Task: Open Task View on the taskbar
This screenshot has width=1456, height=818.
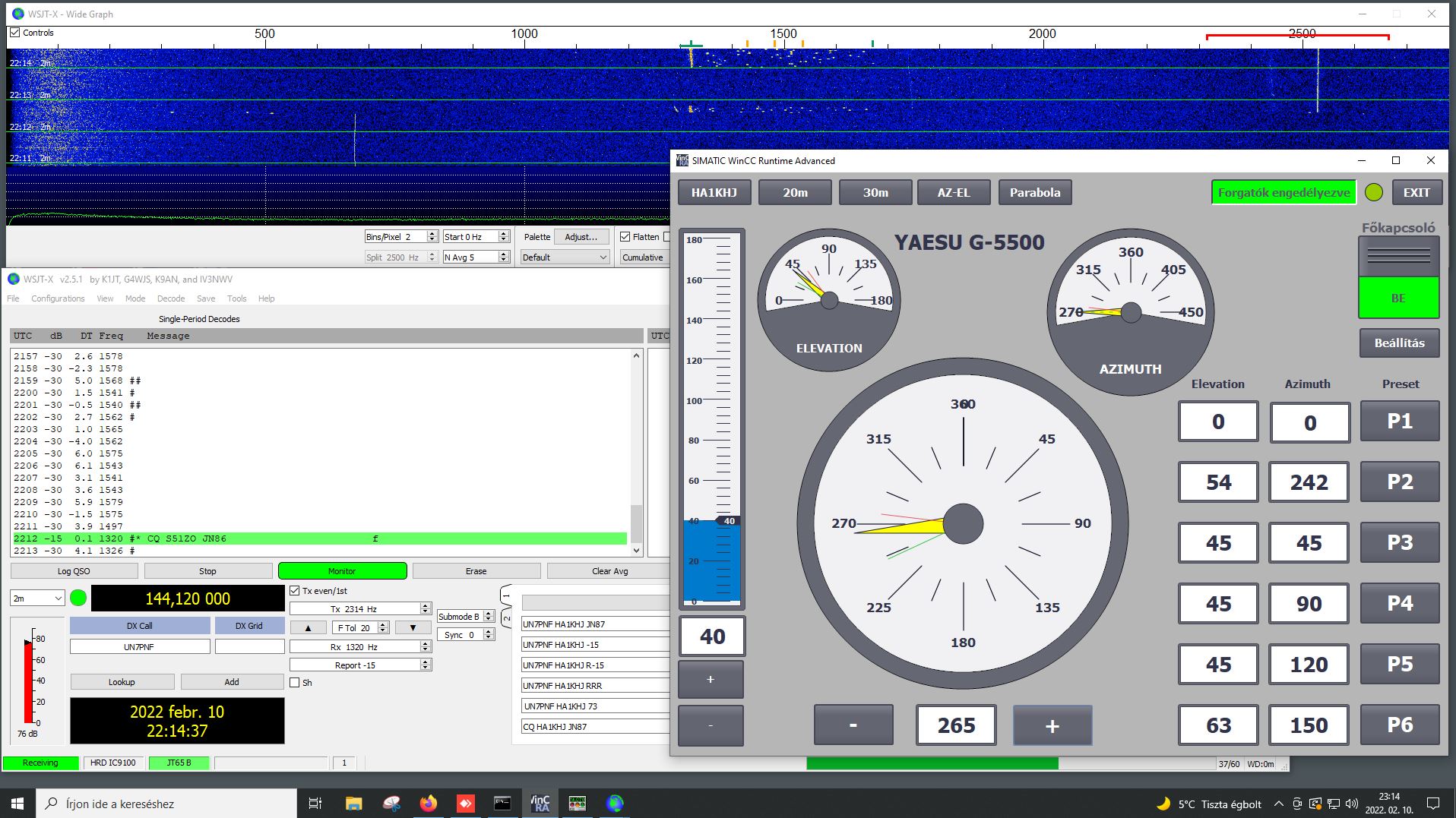Action: click(x=315, y=803)
